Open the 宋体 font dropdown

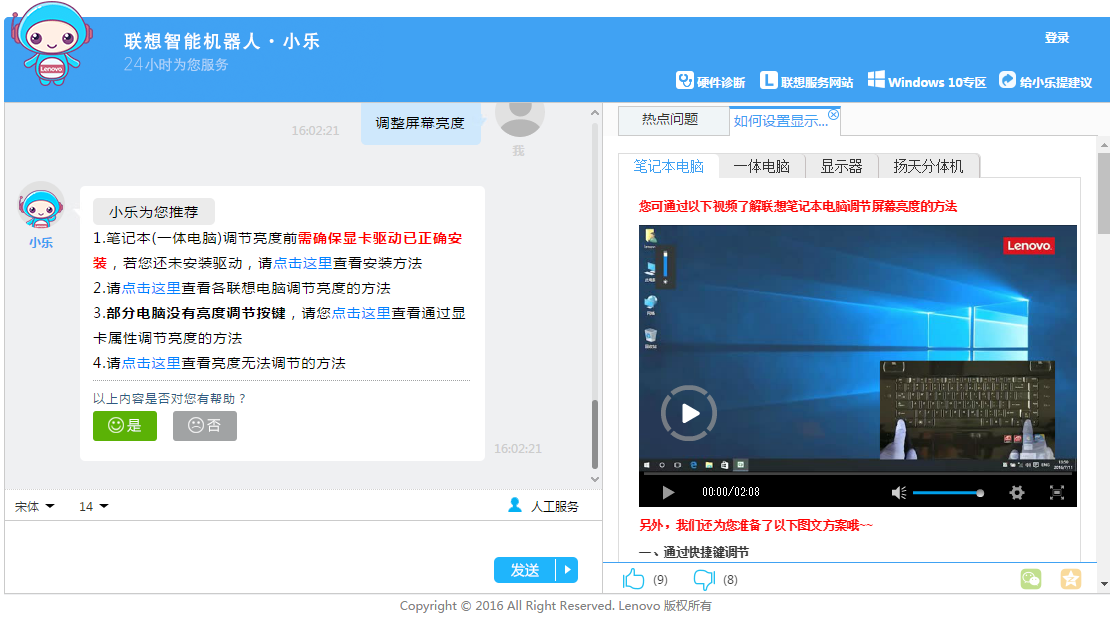point(35,506)
